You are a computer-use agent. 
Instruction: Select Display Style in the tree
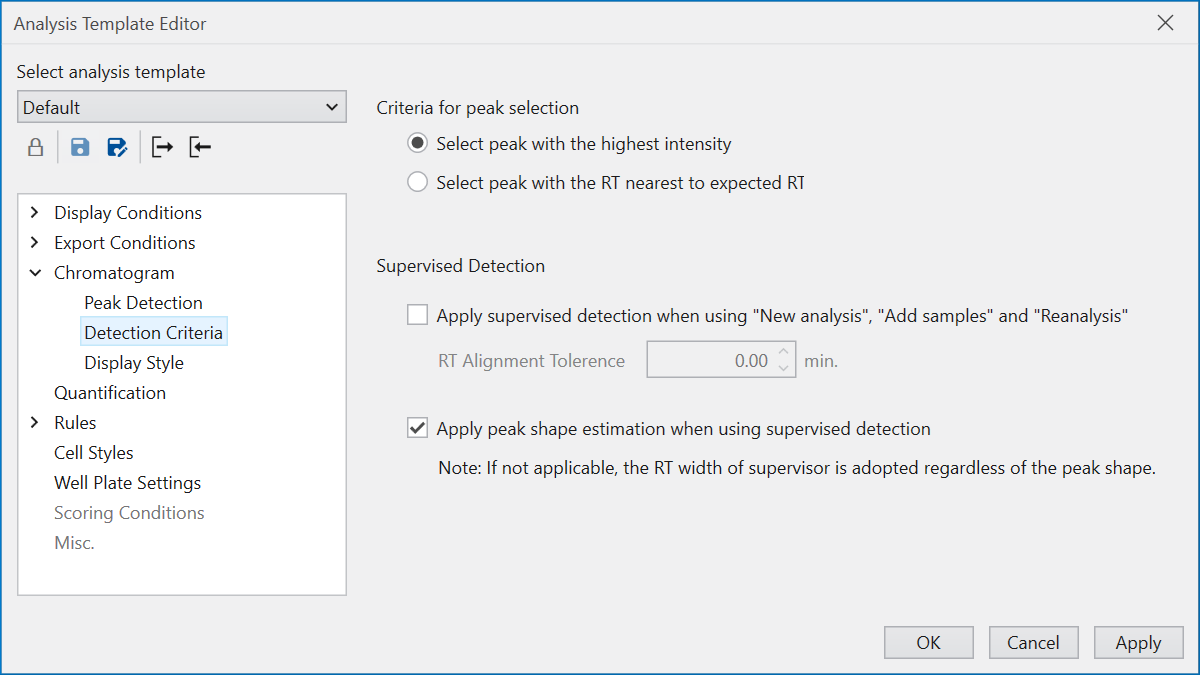[134, 362]
